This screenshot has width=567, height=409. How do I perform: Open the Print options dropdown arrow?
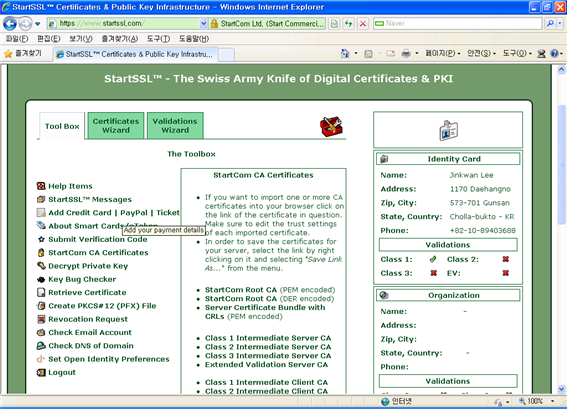tap(417, 54)
